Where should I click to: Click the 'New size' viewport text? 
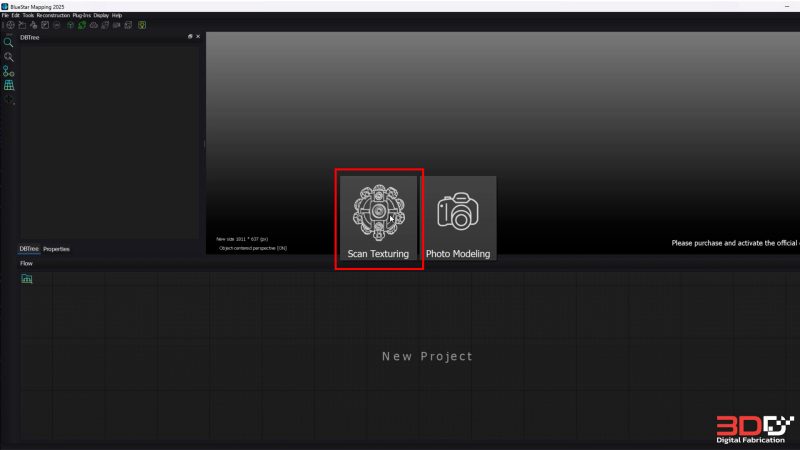click(x=242, y=239)
